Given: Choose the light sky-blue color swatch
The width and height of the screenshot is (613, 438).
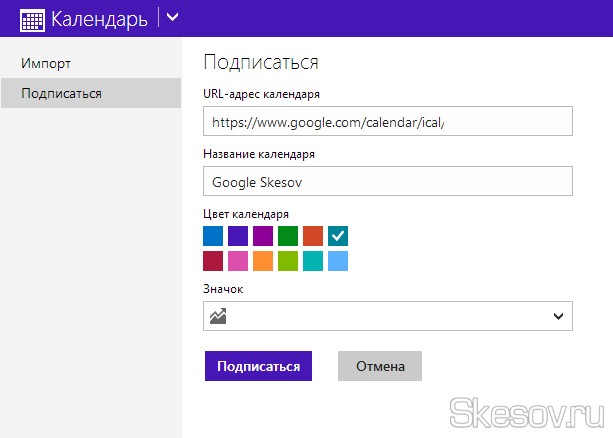Looking at the screenshot, I should [x=338, y=261].
